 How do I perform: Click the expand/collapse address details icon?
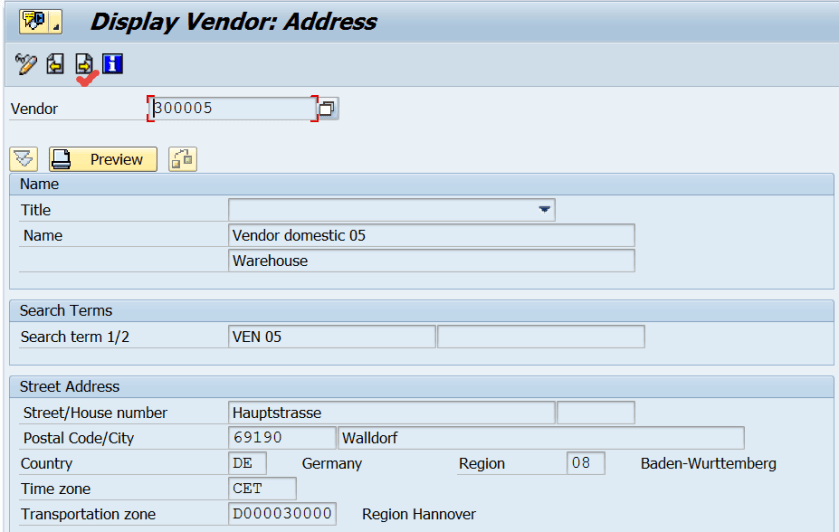24,159
